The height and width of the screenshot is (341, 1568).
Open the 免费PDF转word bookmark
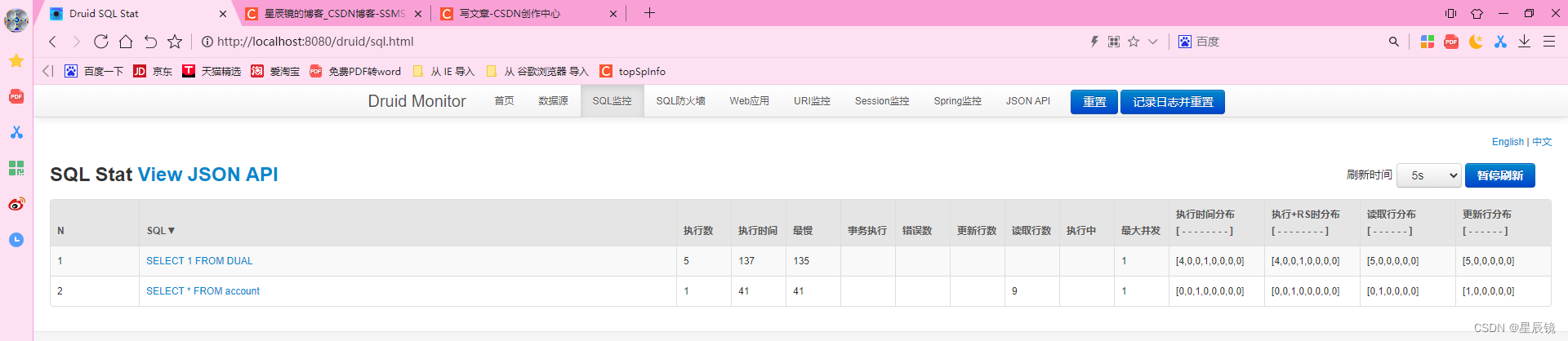pyautogui.click(x=355, y=71)
